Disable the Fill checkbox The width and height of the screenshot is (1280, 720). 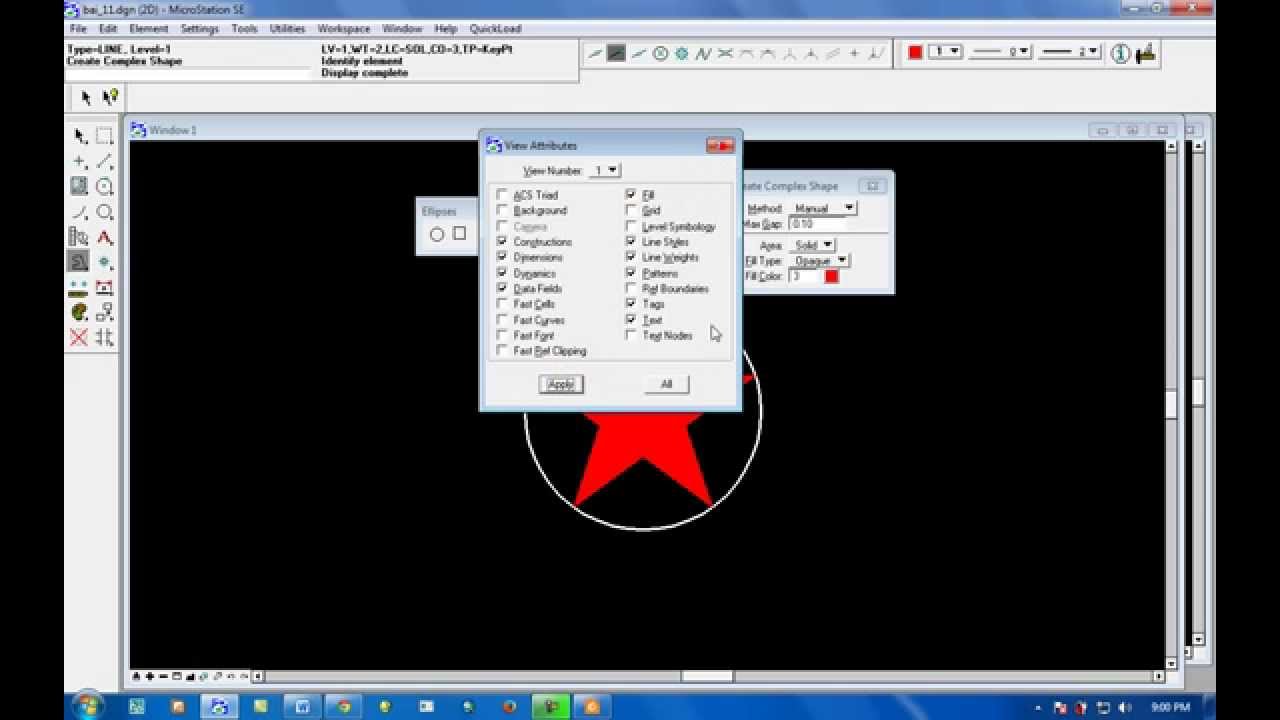(631, 195)
